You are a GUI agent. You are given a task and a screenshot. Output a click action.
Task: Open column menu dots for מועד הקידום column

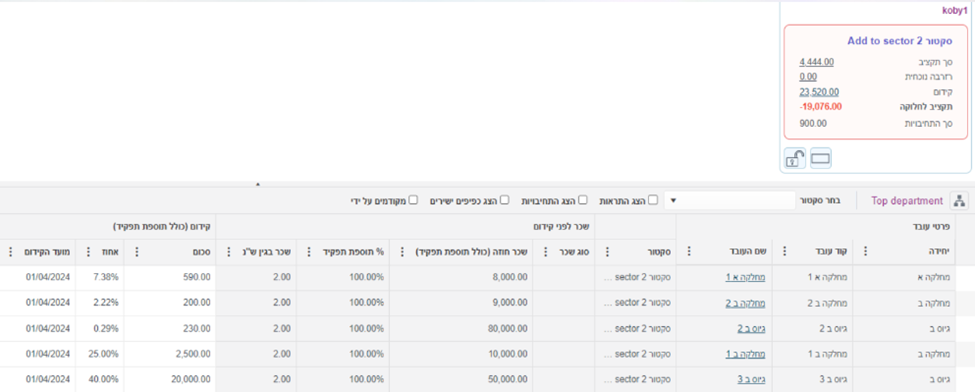[11, 251]
